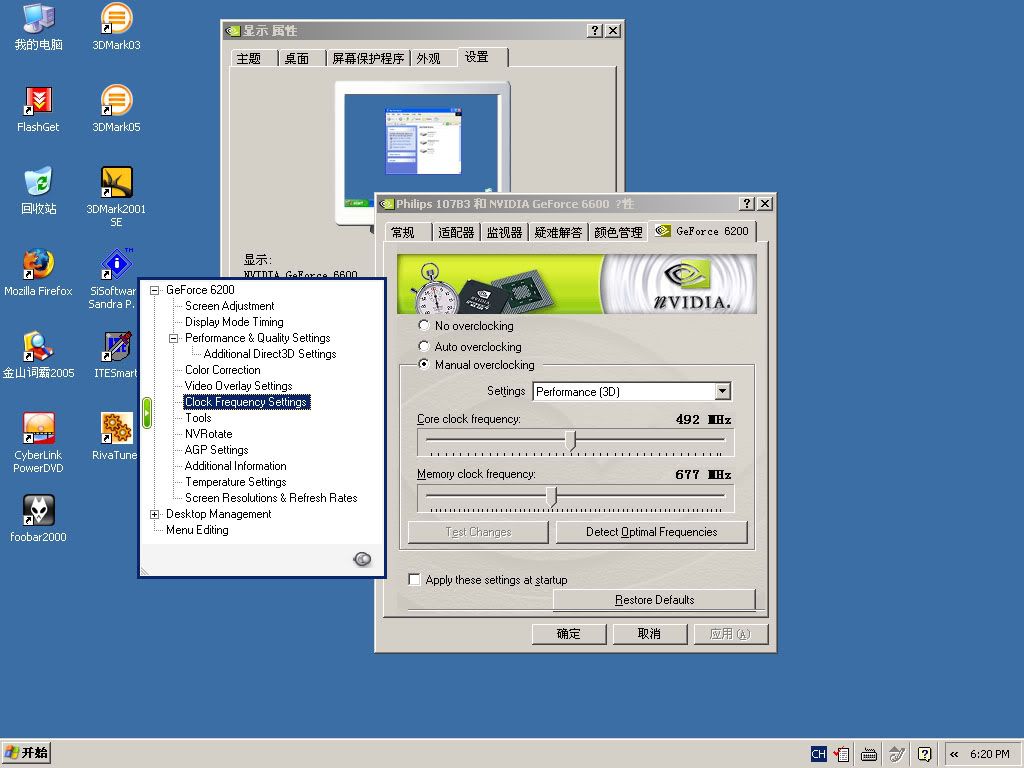
Task: Select Display Mode Timing item
Action: point(234,322)
